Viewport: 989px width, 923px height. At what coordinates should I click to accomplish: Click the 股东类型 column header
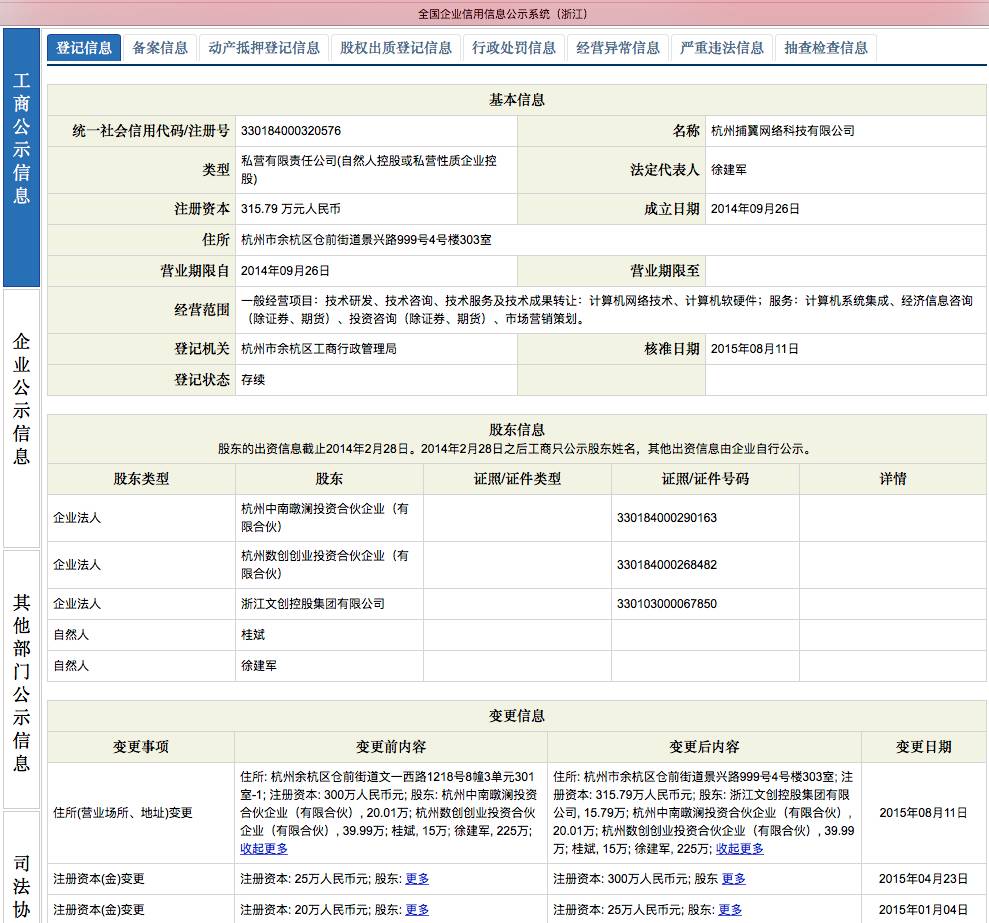(141, 479)
